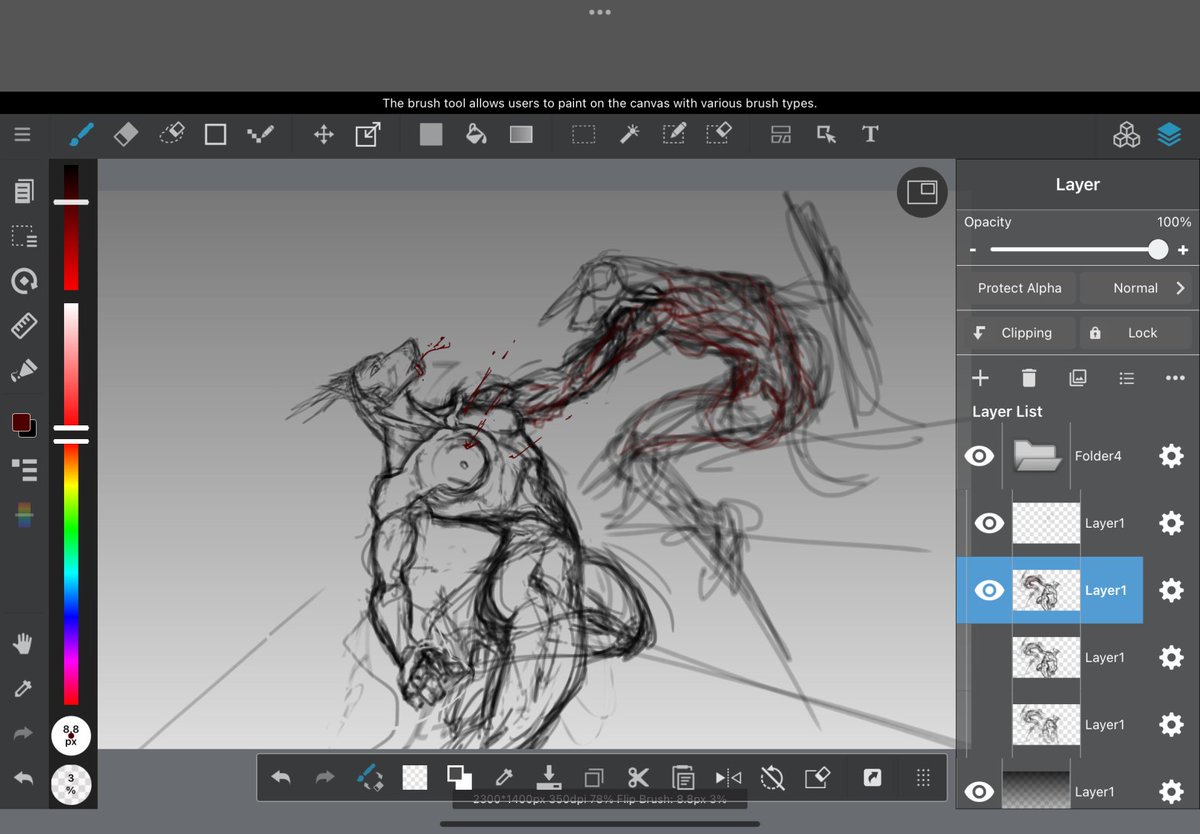Add a new layer with plus

click(x=980, y=378)
